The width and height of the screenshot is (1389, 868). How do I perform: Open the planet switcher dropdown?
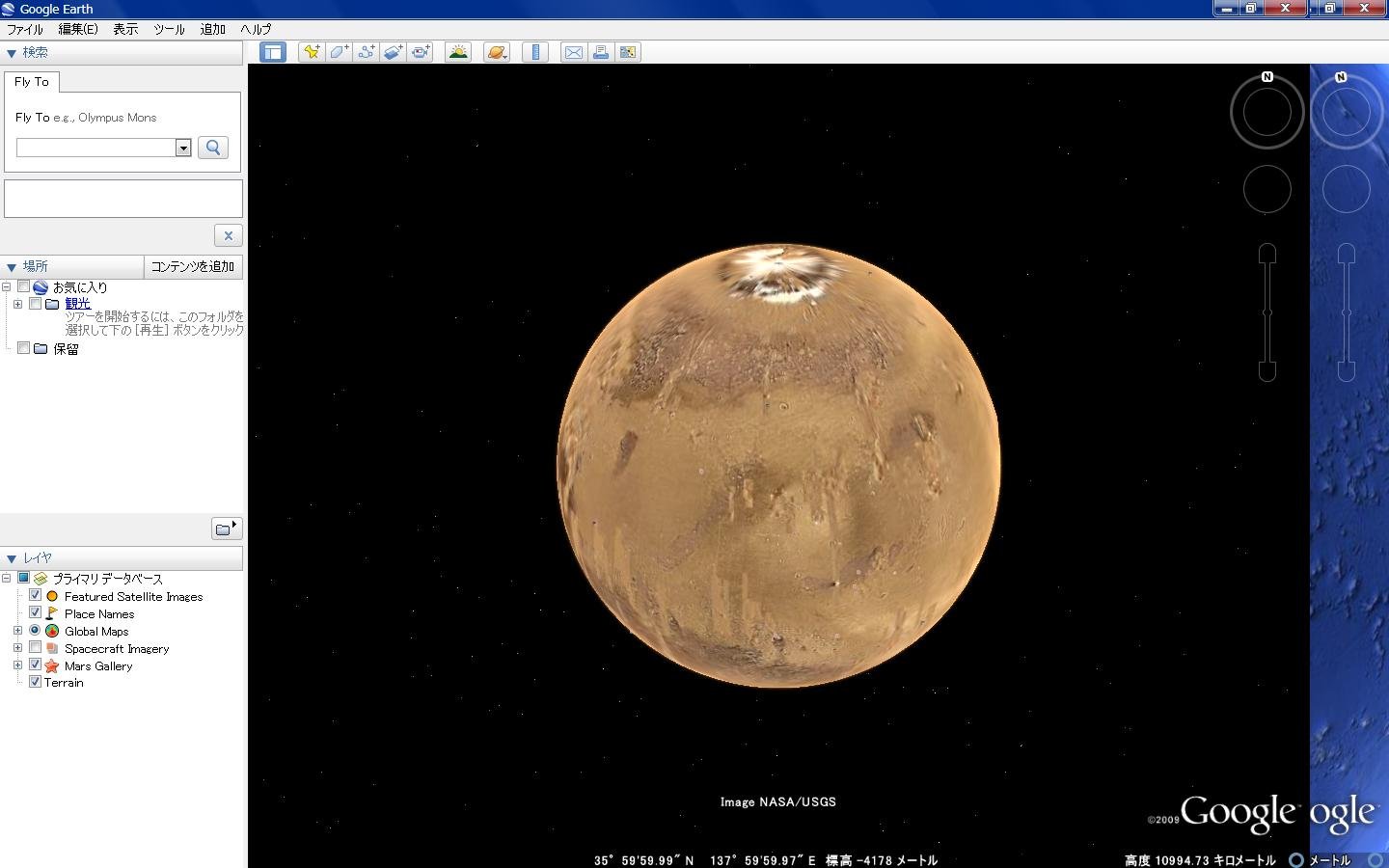point(497,52)
